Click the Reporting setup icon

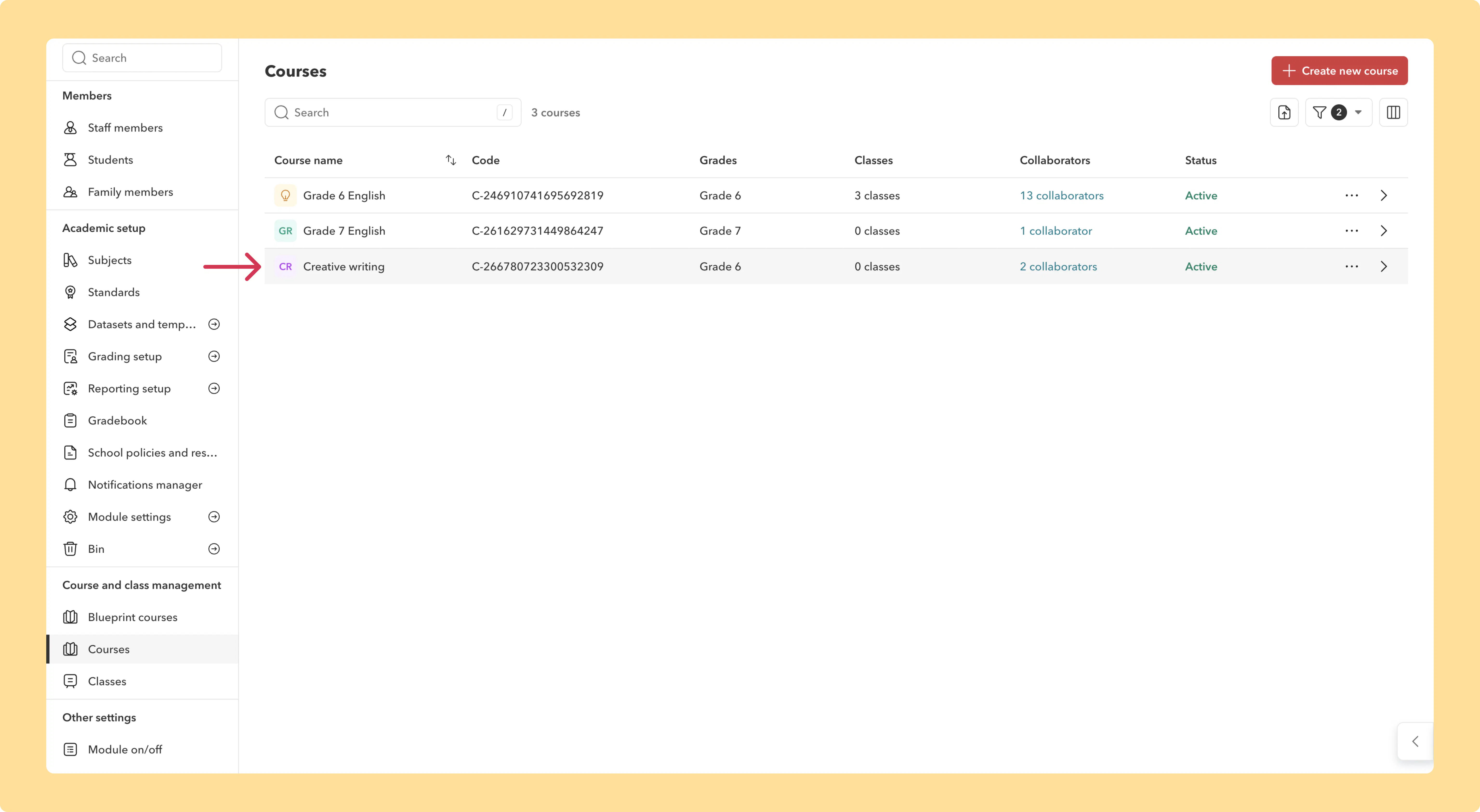[70, 389]
